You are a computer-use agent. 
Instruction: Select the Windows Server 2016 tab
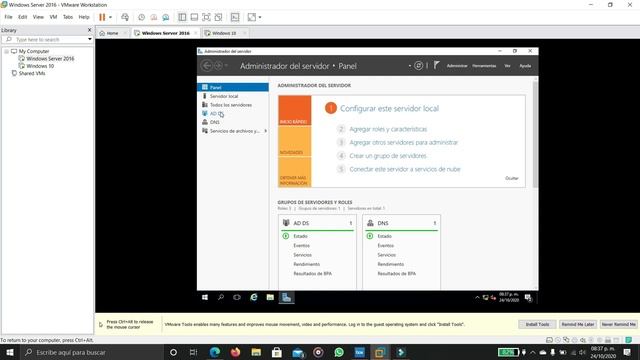click(x=166, y=33)
